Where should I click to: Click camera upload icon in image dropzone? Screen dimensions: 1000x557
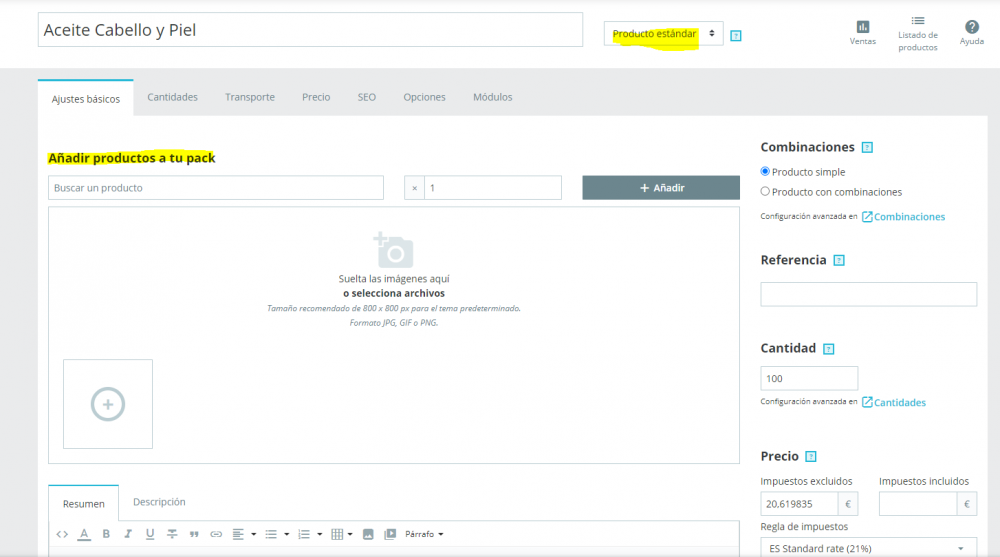(393, 250)
